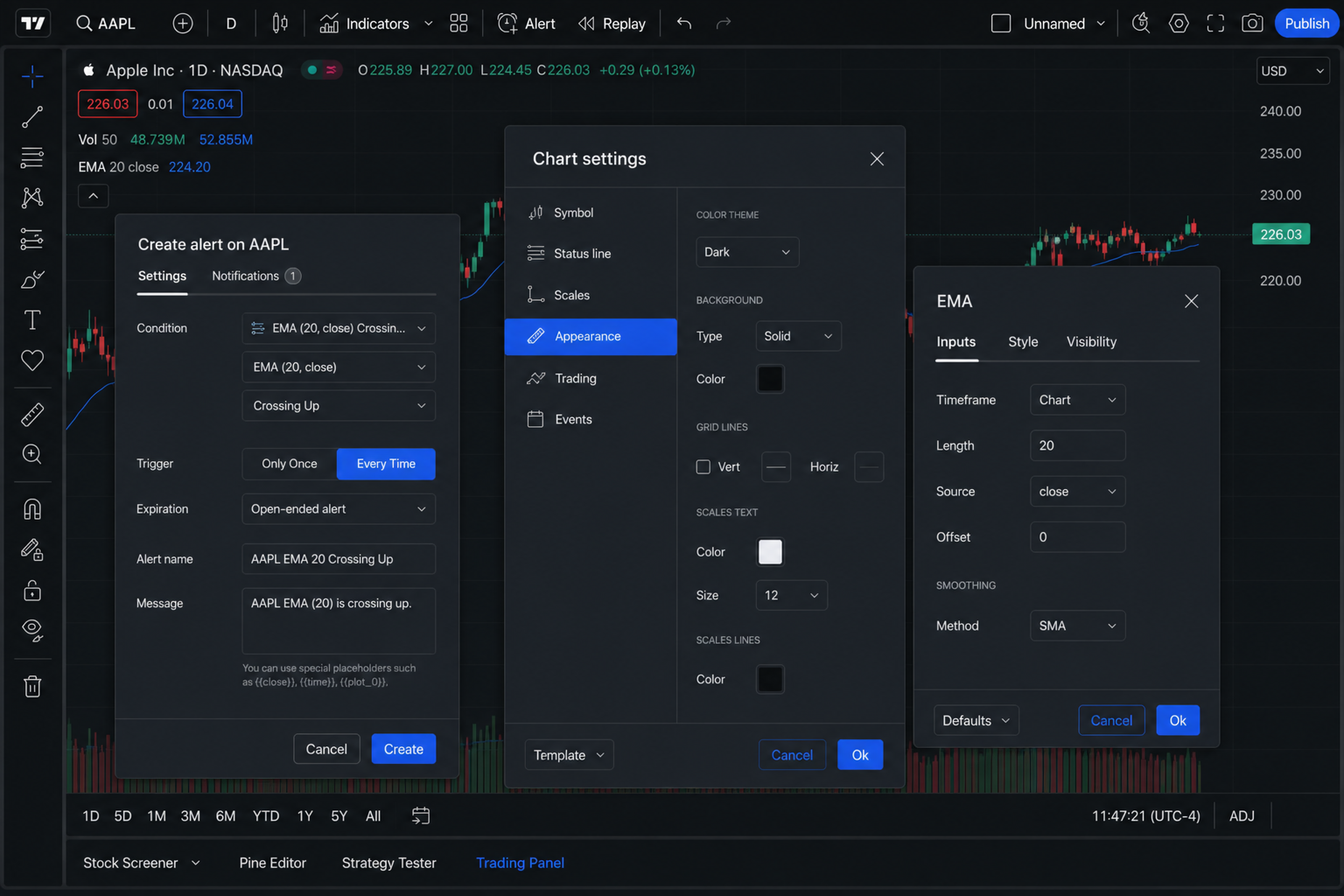Open the USD currency dropdown
This screenshot has width=1344, height=896.
(x=1293, y=71)
